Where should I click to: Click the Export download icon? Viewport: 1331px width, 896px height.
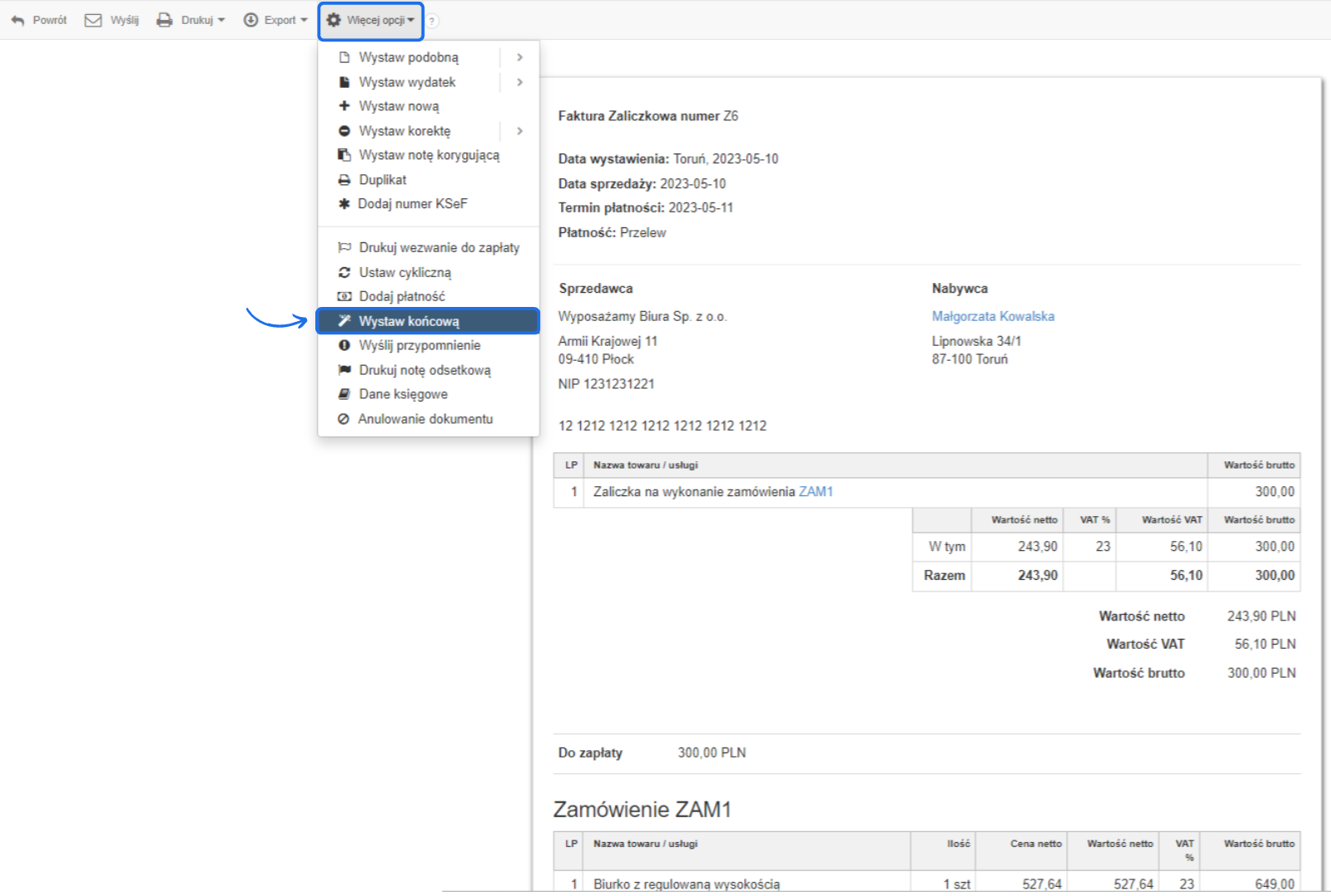[x=251, y=20]
